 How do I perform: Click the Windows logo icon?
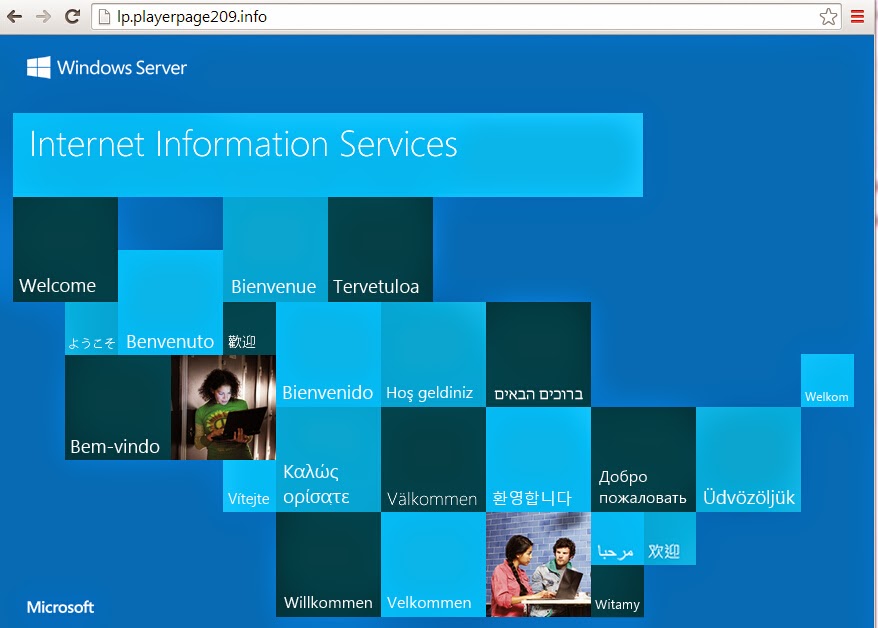pos(39,67)
